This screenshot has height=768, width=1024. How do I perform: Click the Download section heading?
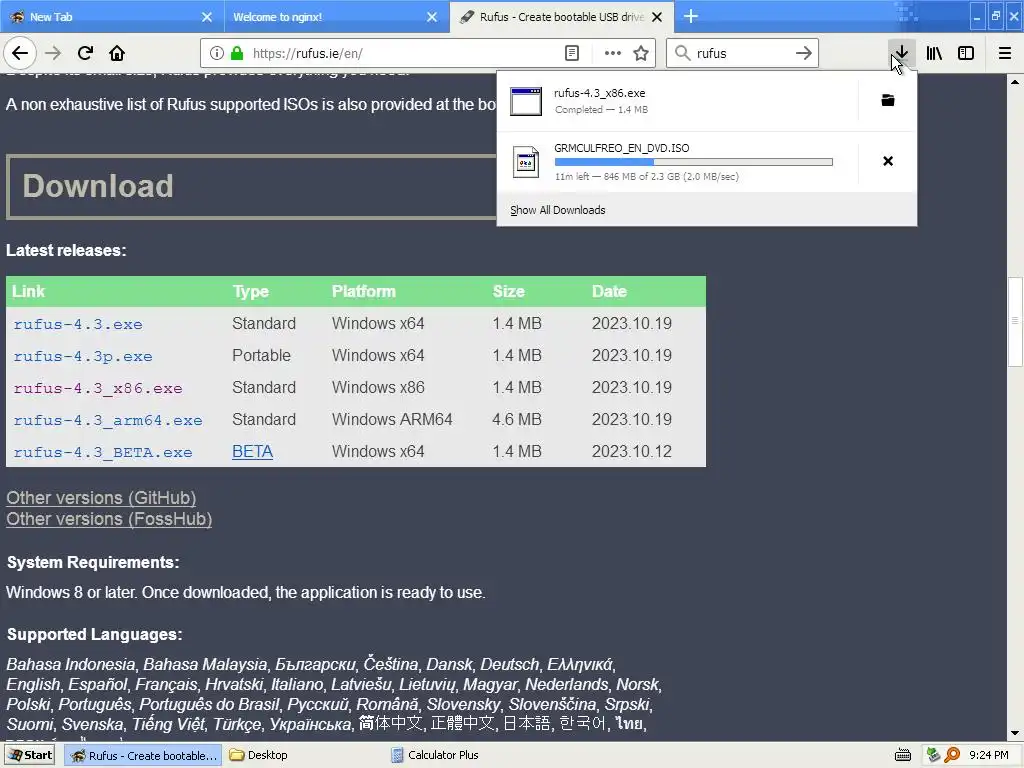coord(98,186)
